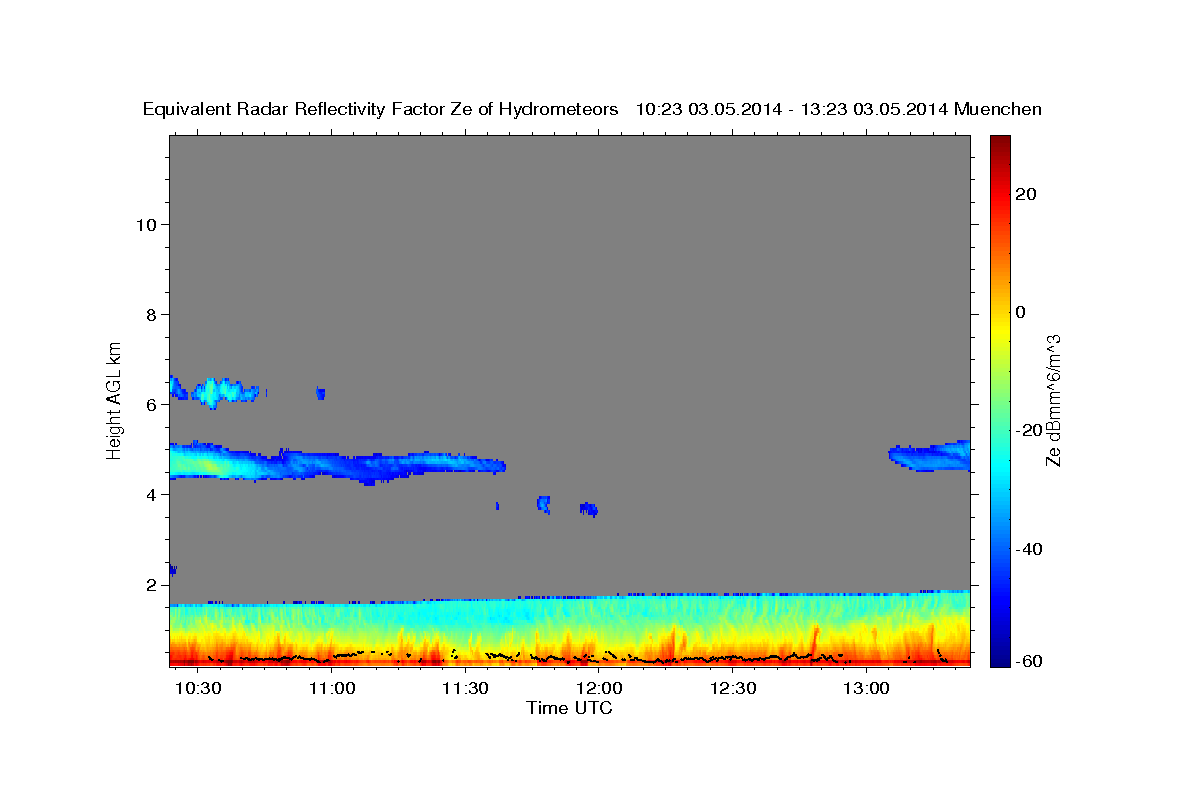Click the height tick label '10'
The image size is (1200, 800).
click(x=147, y=224)
